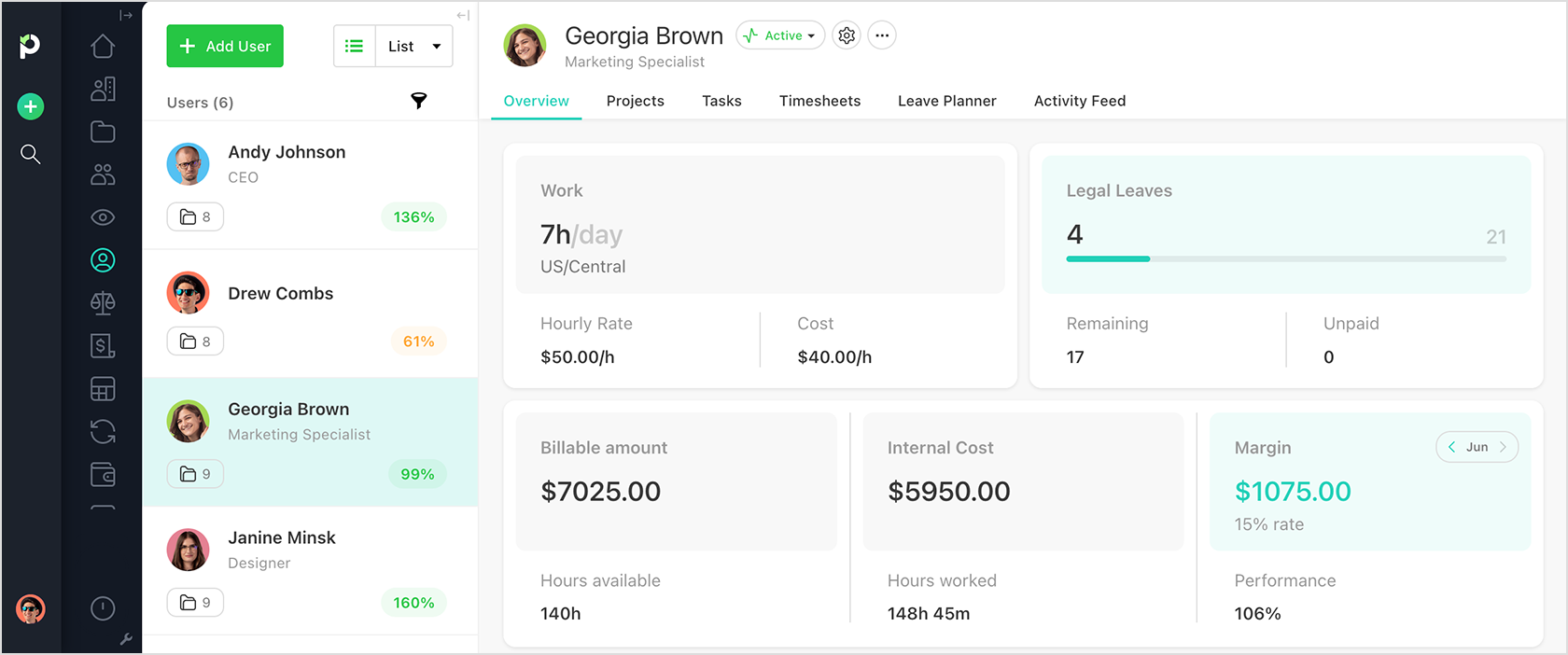Open the dollar invoice icon

click(103, 346)
